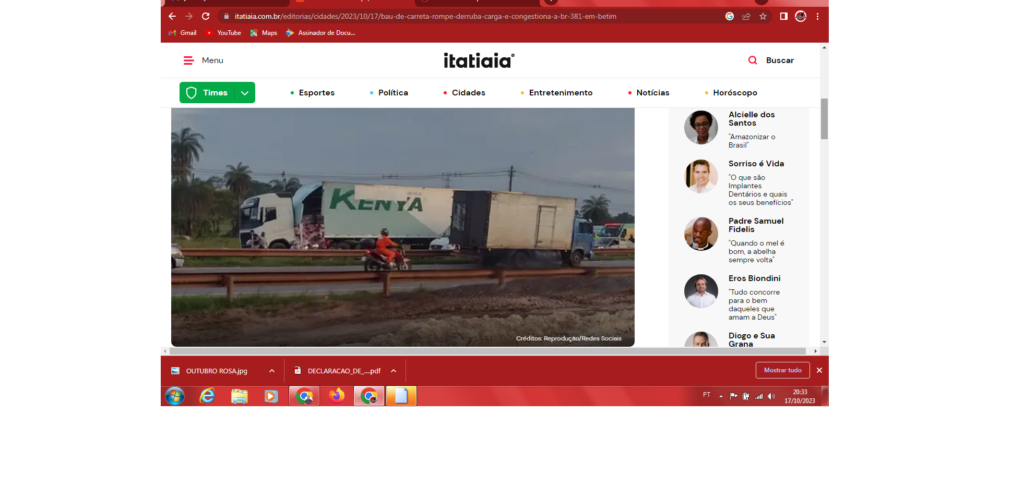
Task: Expand options for DECLARACAO_DE pdf download
Action: (394, 371)
